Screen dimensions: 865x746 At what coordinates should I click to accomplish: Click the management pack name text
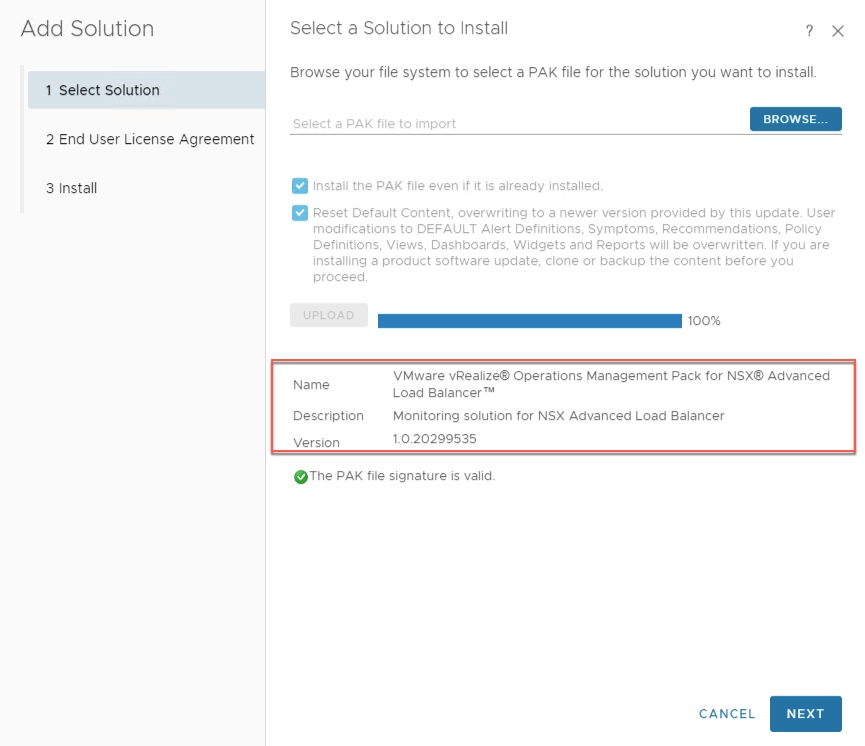(x=611, y=384)
